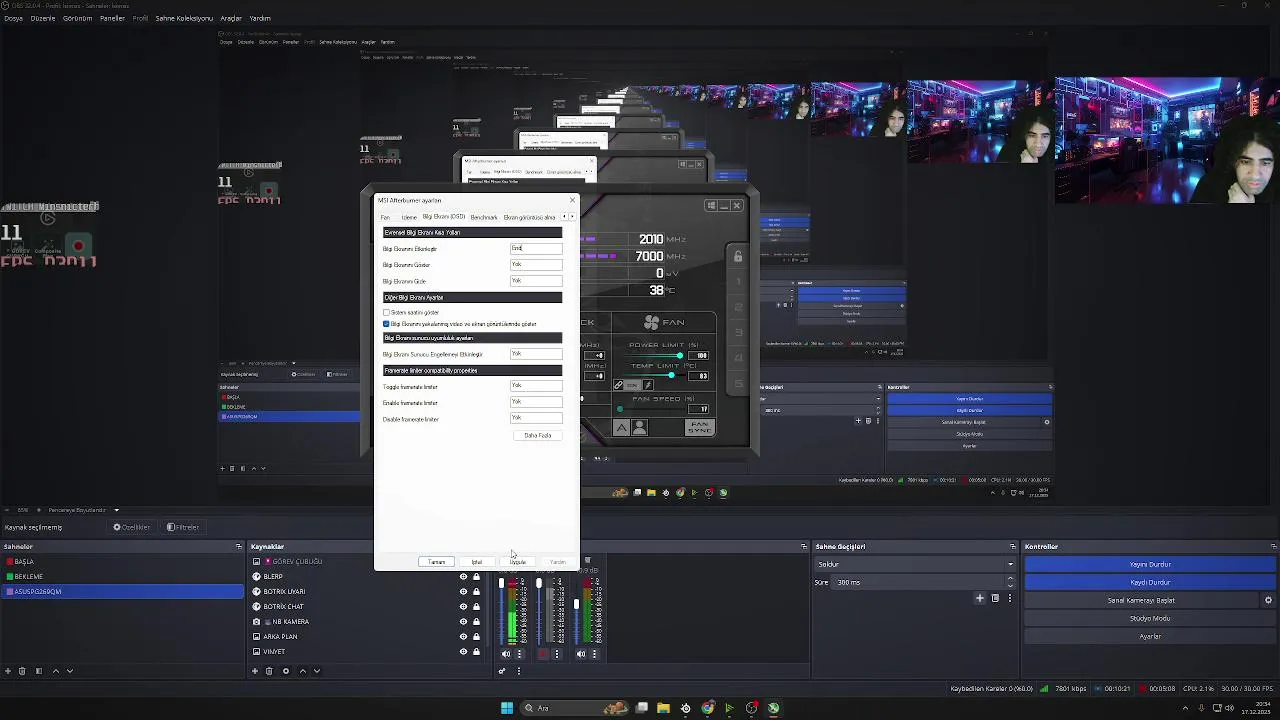The height and width of the screenshot is (720, 1280).
Task: Hide the ARKA PLAN source
Action: pyautogui.click(x=463, y=637)
